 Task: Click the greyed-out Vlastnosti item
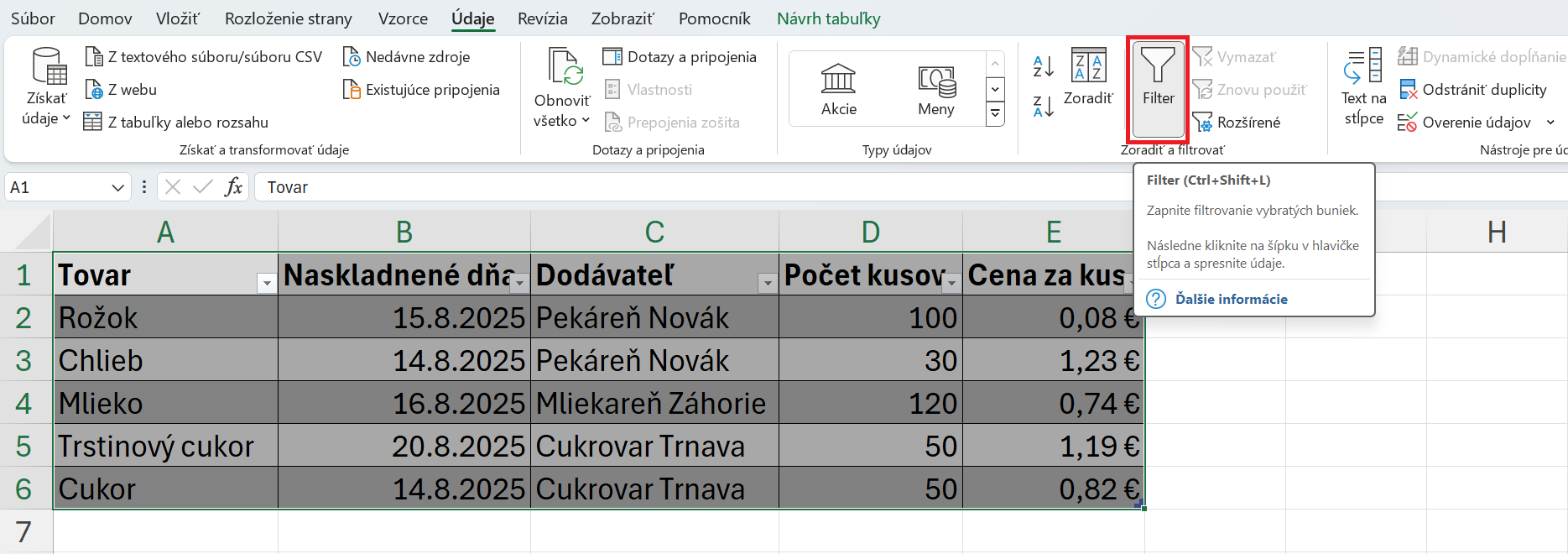649,90
